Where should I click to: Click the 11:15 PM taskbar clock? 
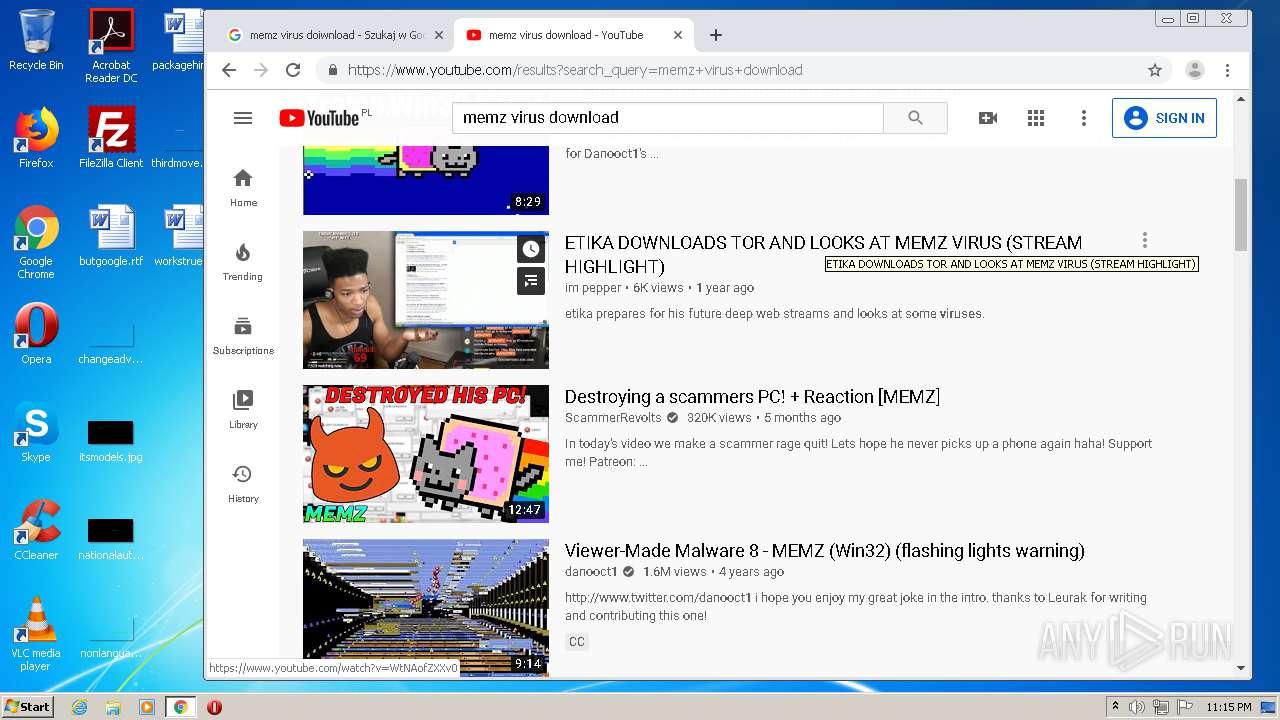point(1229,707)
